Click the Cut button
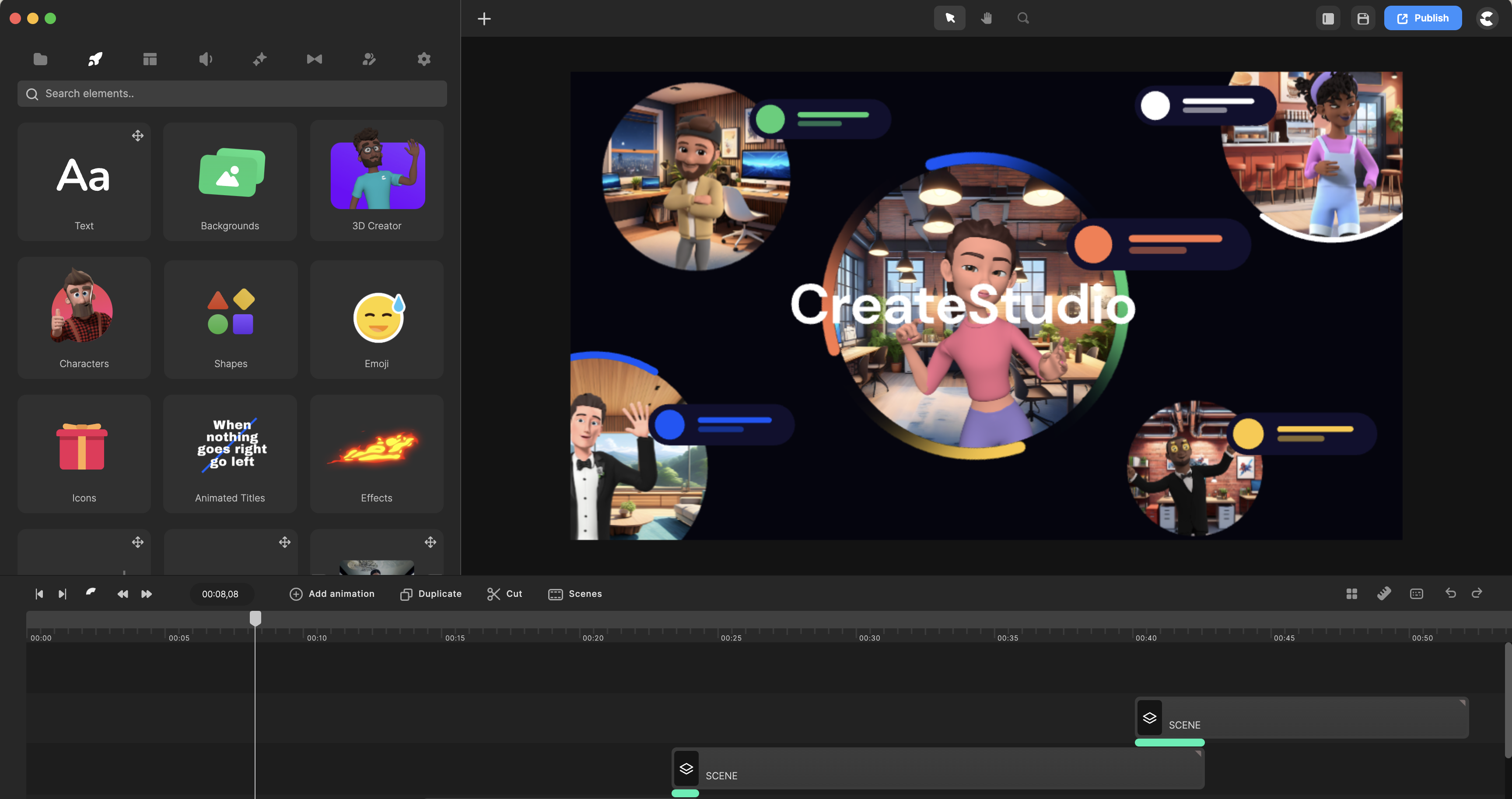 pyautogui.click(x=505, y=594)
